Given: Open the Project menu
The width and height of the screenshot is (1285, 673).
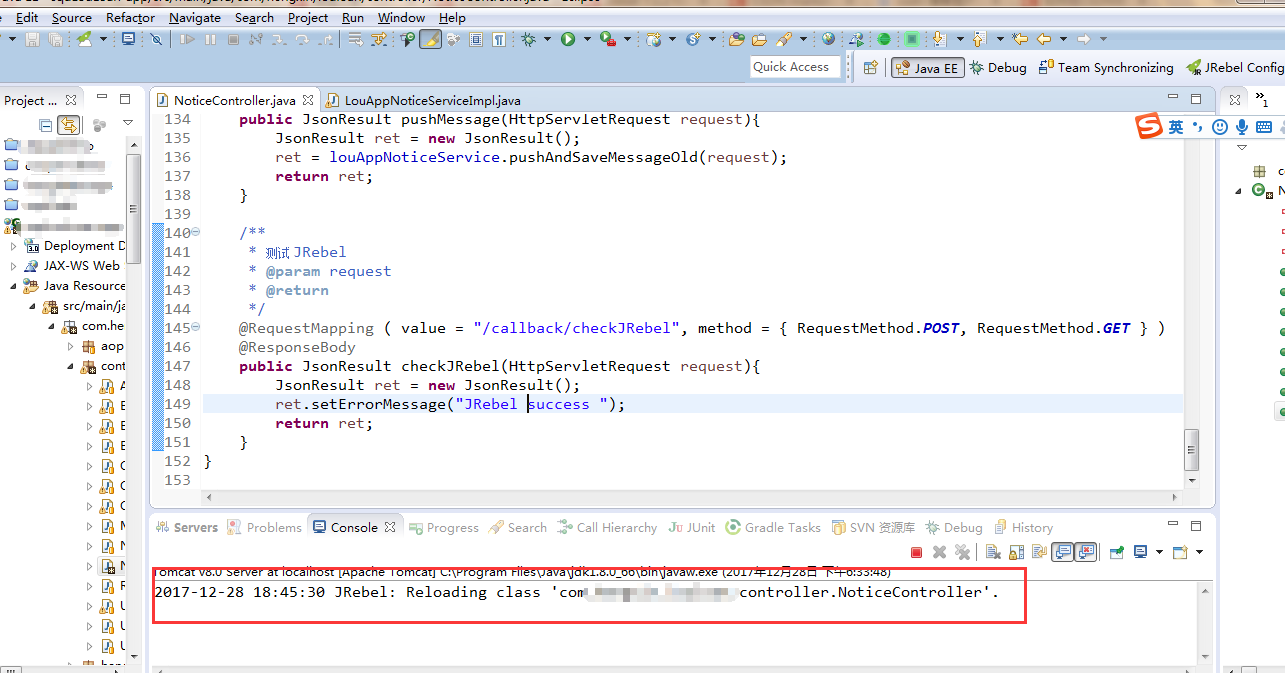Looking at the screenshot, I should (x=307, y=17).
